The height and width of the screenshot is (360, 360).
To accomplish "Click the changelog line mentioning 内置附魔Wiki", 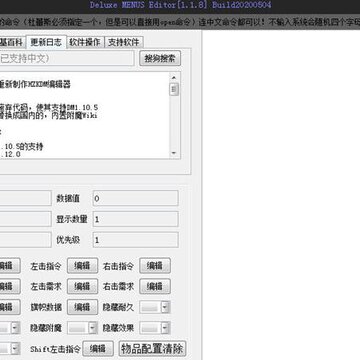I will 49,115.
